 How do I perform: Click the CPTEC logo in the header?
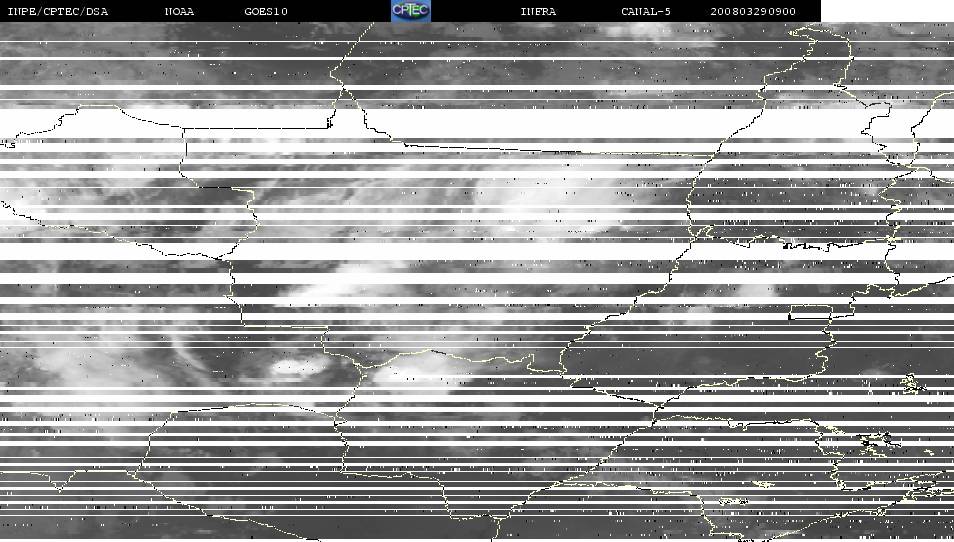pyautogui.click(x=411, y=11)
